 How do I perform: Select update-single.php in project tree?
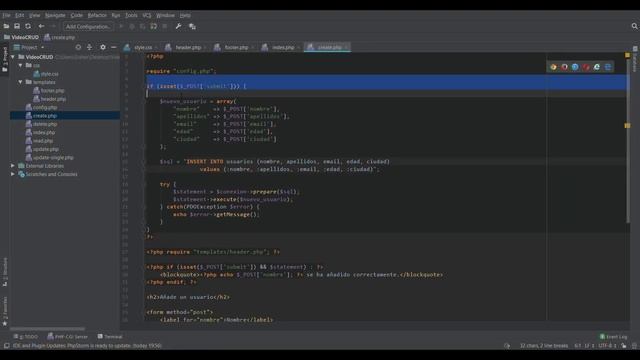pyautogui.click(x=53, y=158)
